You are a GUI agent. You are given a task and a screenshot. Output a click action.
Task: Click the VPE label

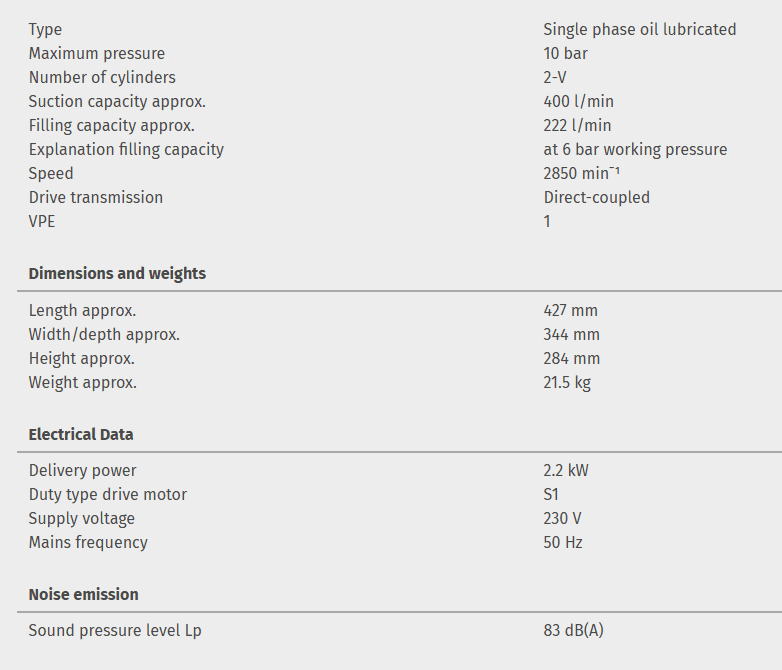[x=42, y=221]
